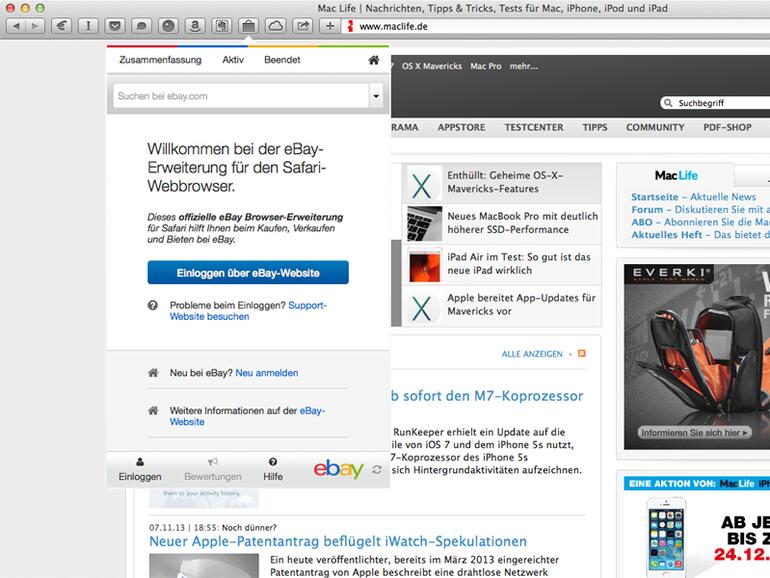The image size is (770, 578).
Task: Click the Amazon toolbar extension icon
Action: click(195, 24)
